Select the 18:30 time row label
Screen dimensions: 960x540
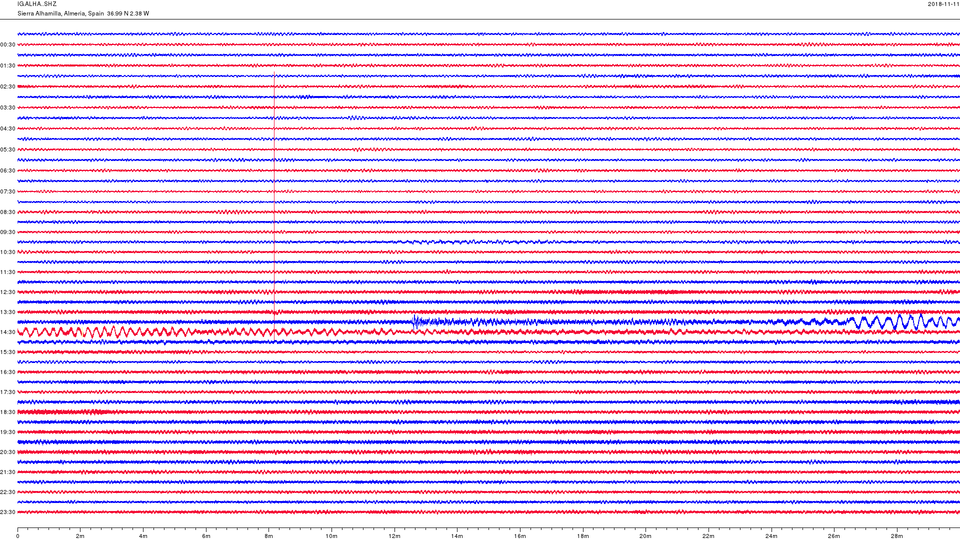7,412
